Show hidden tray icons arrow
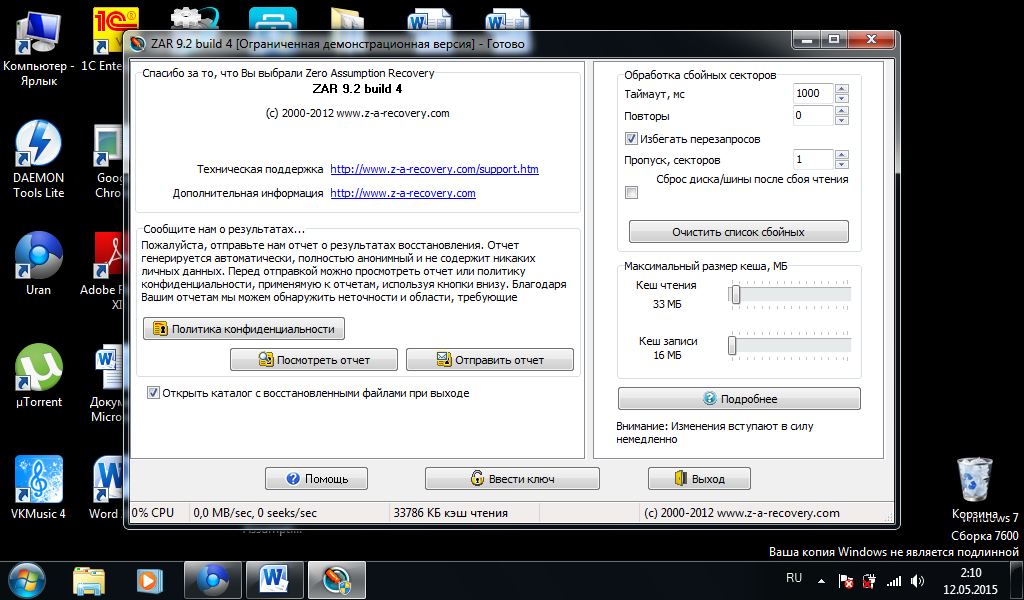 click(821, 580)
